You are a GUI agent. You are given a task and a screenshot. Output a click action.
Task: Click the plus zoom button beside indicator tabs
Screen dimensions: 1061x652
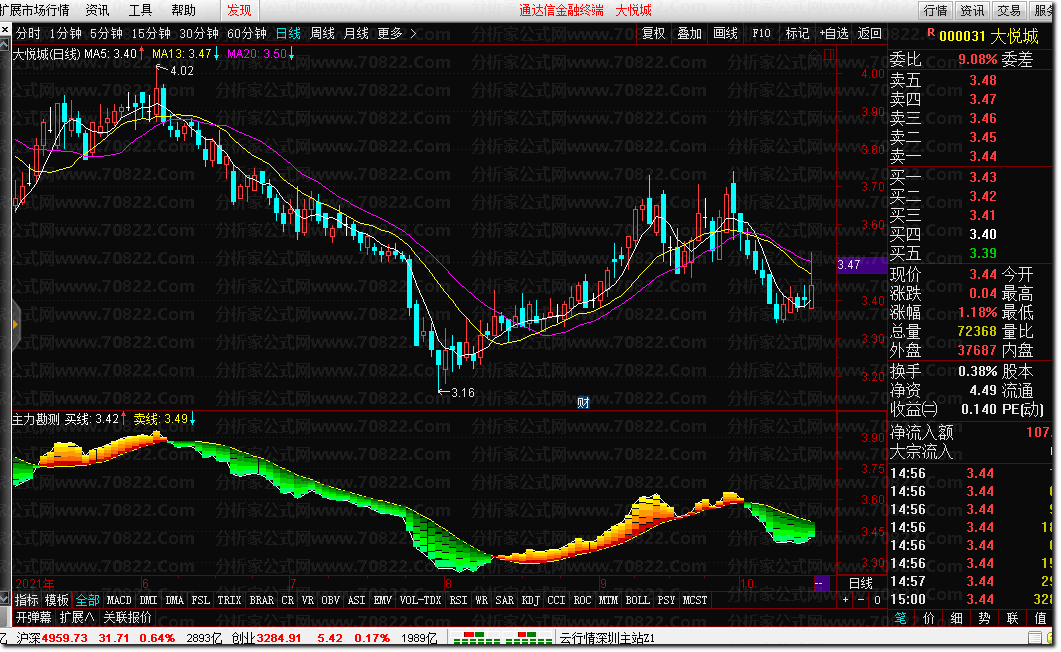pyautogui.click(x=845, y=600)
